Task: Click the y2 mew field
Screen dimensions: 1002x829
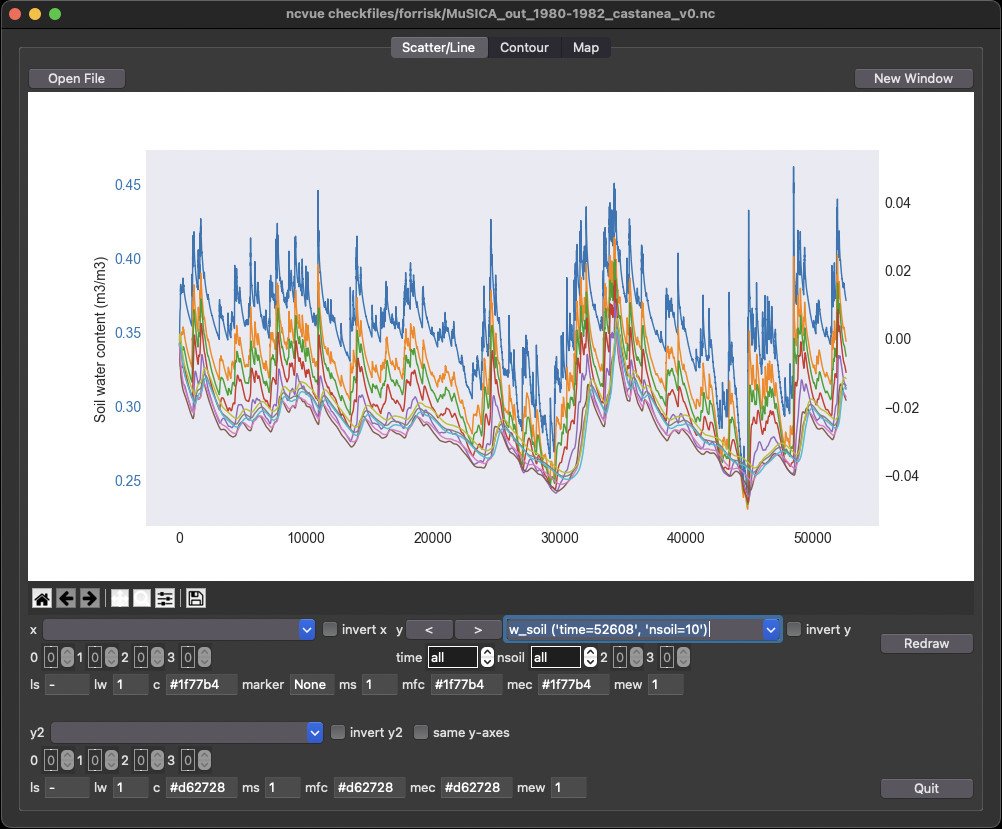Action: tap(569, 787)
